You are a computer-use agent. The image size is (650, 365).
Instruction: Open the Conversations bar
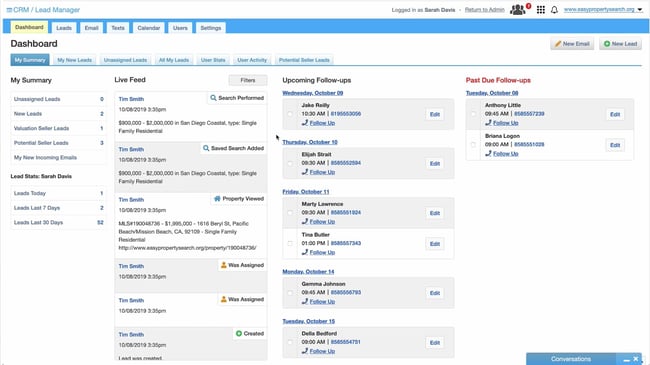pos(571,359)
